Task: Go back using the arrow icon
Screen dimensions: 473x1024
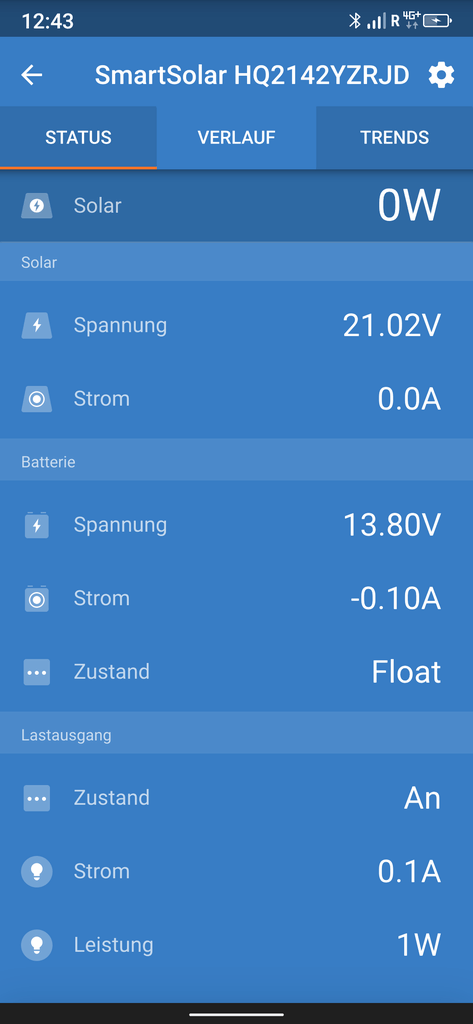Action: pyautogui.click(x=31, y=75)
